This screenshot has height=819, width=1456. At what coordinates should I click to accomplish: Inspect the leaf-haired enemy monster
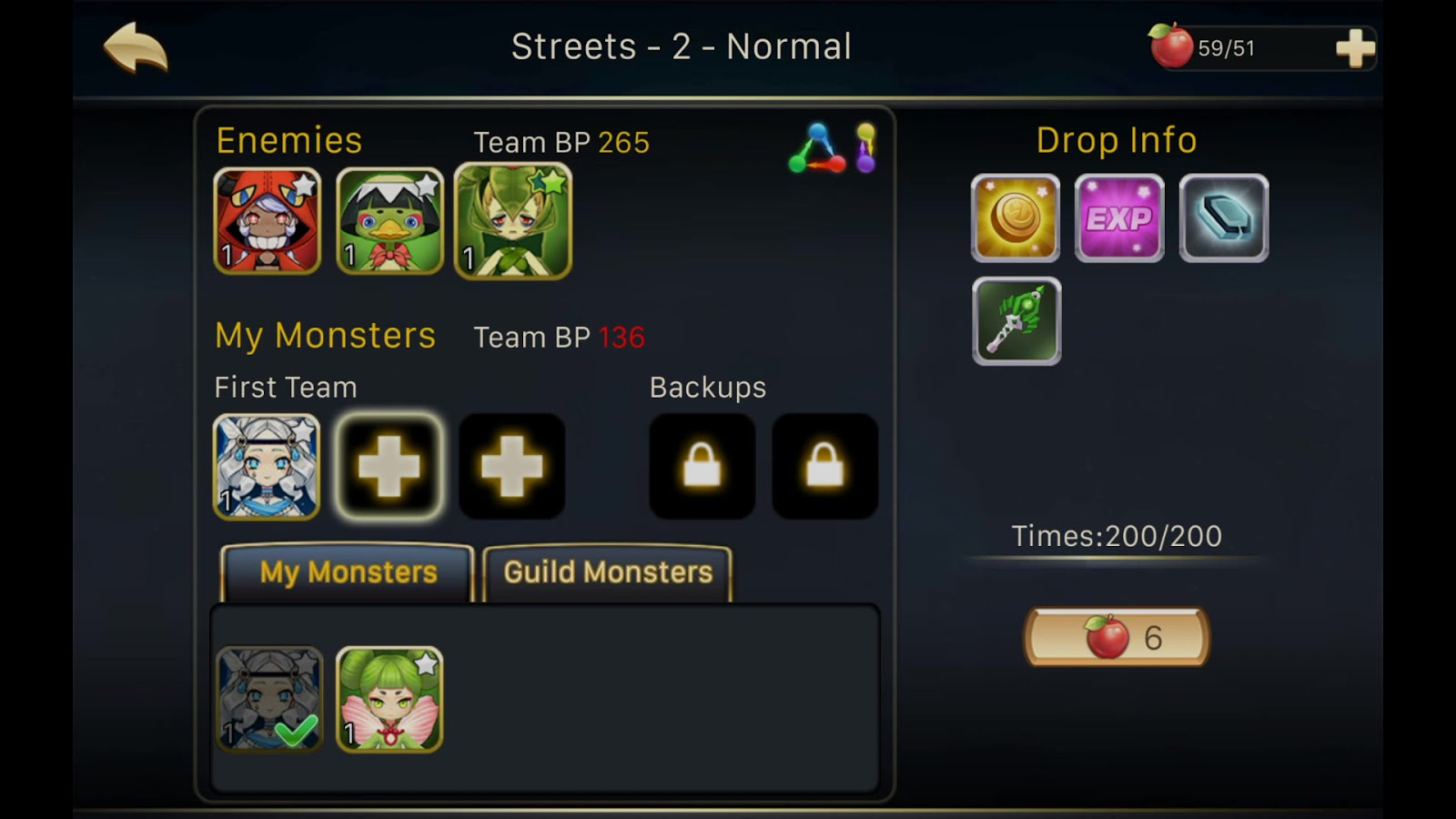click(512, 221)
